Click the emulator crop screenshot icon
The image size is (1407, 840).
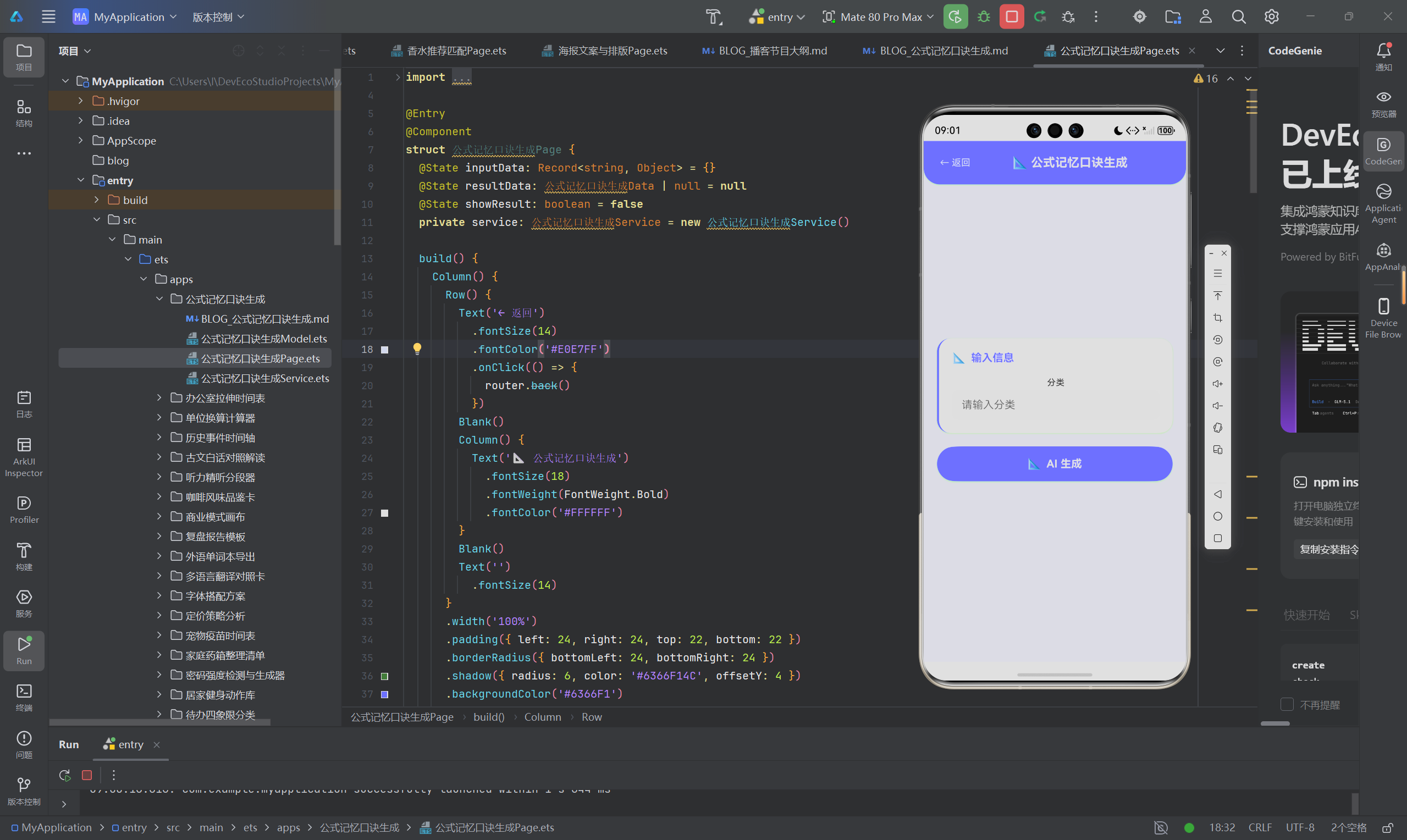(1217, 318)
